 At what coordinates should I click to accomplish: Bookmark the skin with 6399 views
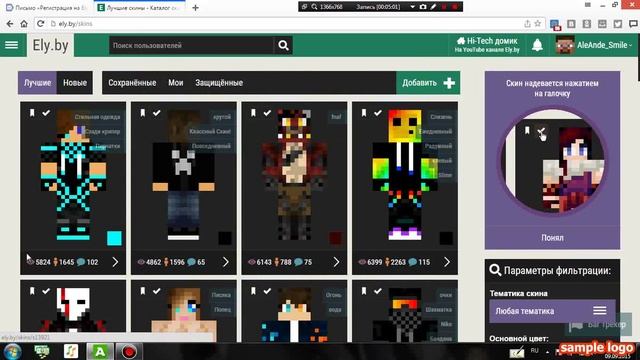pos(364,113)
